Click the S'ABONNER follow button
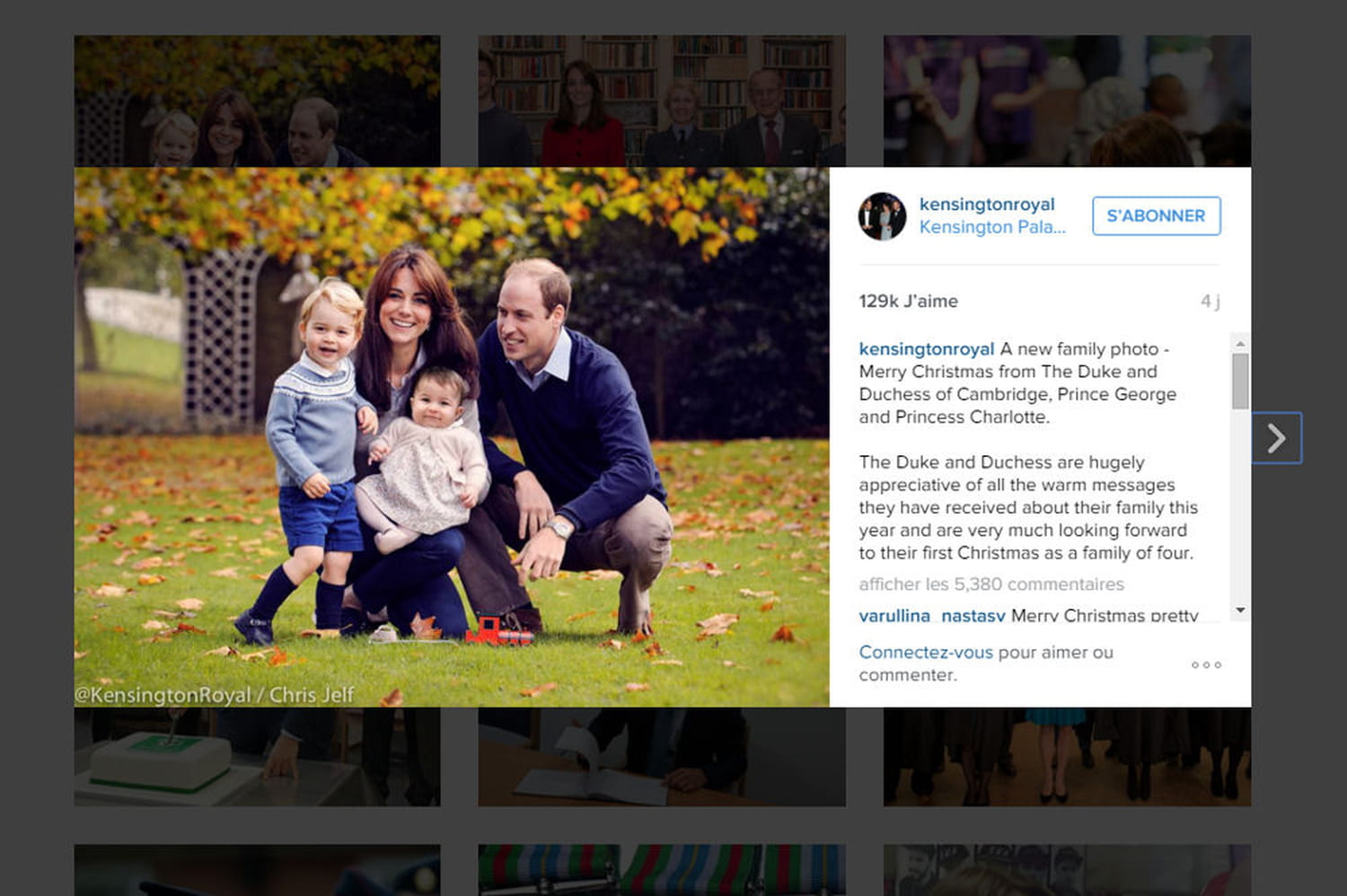 pos(1156,215)
